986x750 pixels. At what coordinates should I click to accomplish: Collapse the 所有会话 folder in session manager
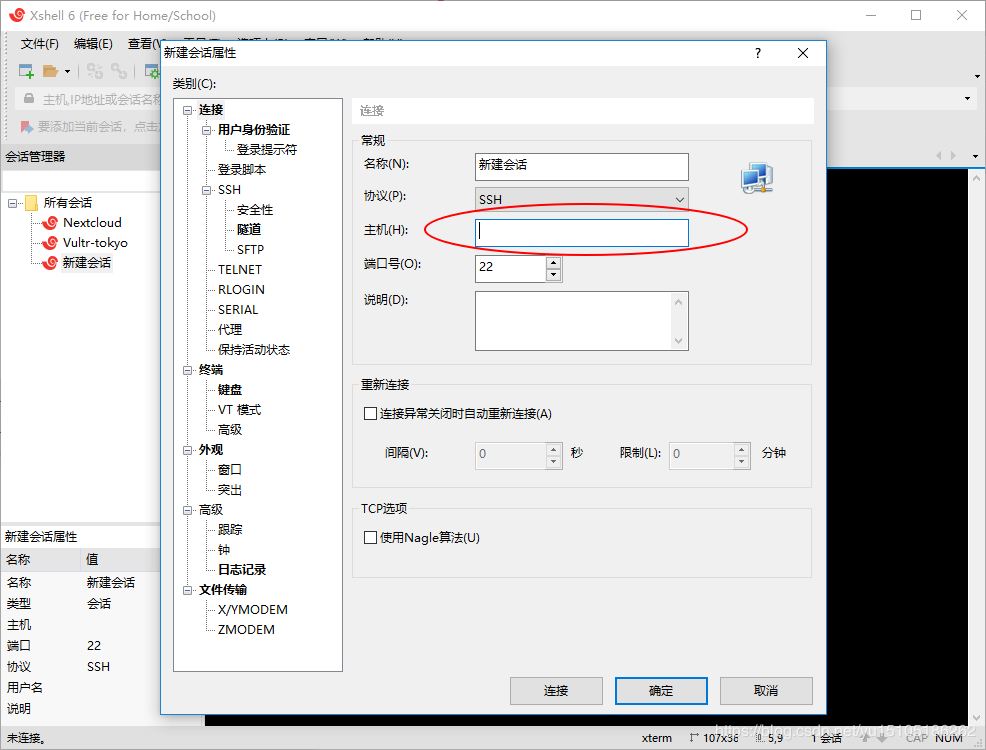(13, 203)
